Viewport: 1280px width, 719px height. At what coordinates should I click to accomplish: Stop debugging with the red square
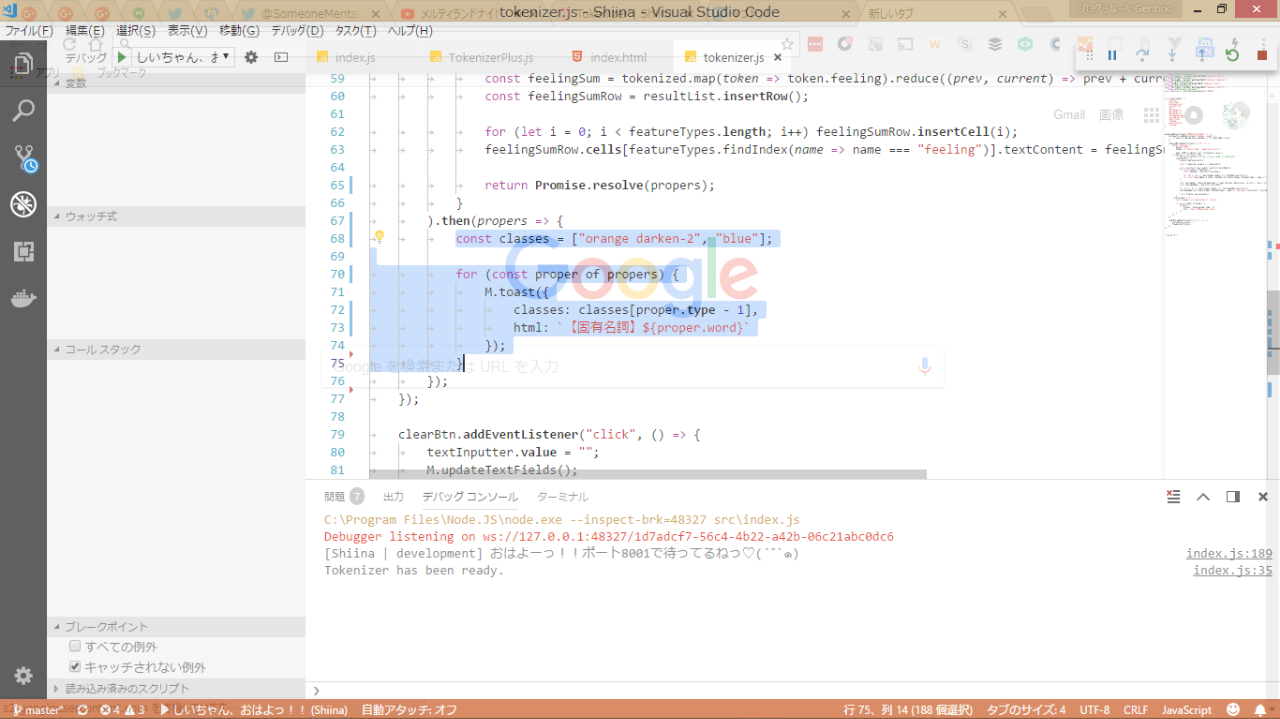pyautogui.click(x=1262, y=55)
